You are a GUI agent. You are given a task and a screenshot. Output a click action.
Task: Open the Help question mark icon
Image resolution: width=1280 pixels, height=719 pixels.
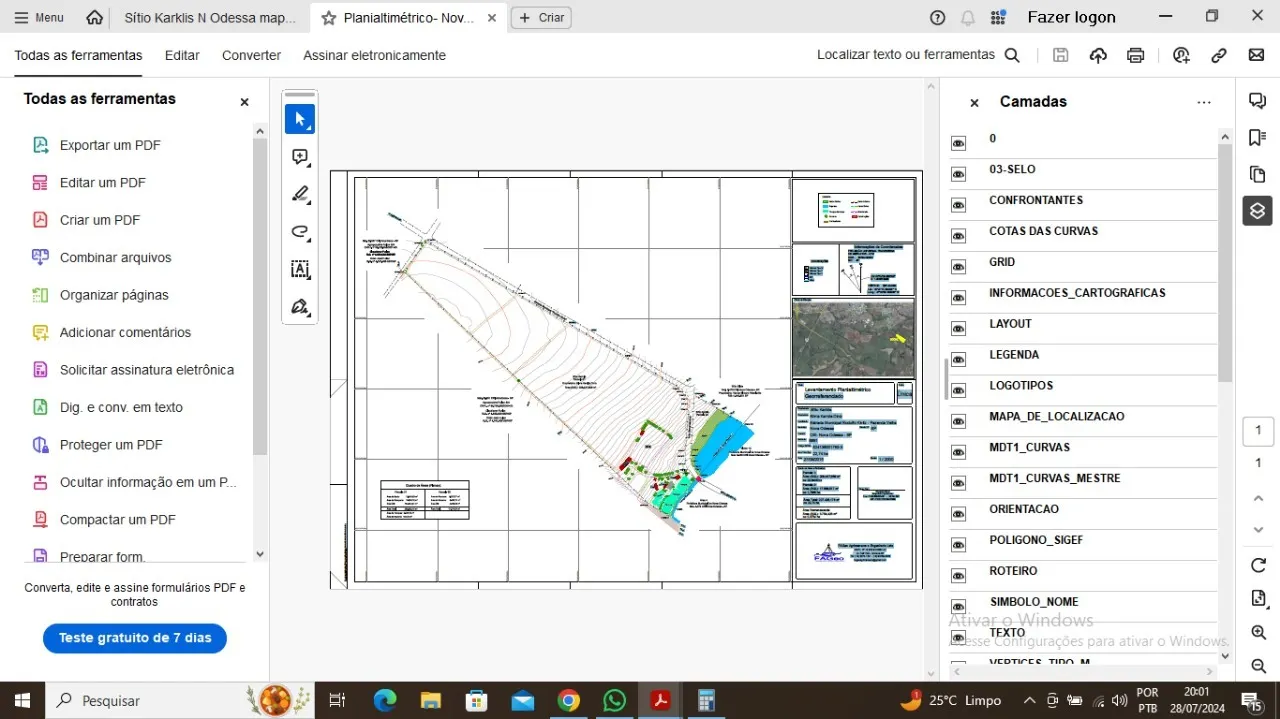pos(937,17)
